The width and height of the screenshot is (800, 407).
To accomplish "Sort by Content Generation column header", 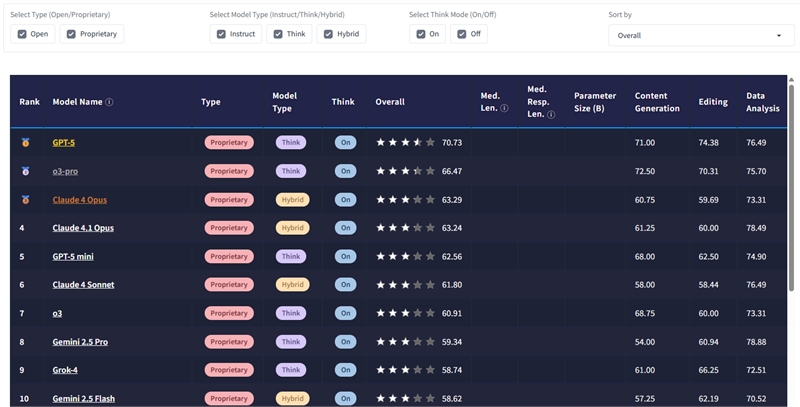I will click(x=657, y=102).
